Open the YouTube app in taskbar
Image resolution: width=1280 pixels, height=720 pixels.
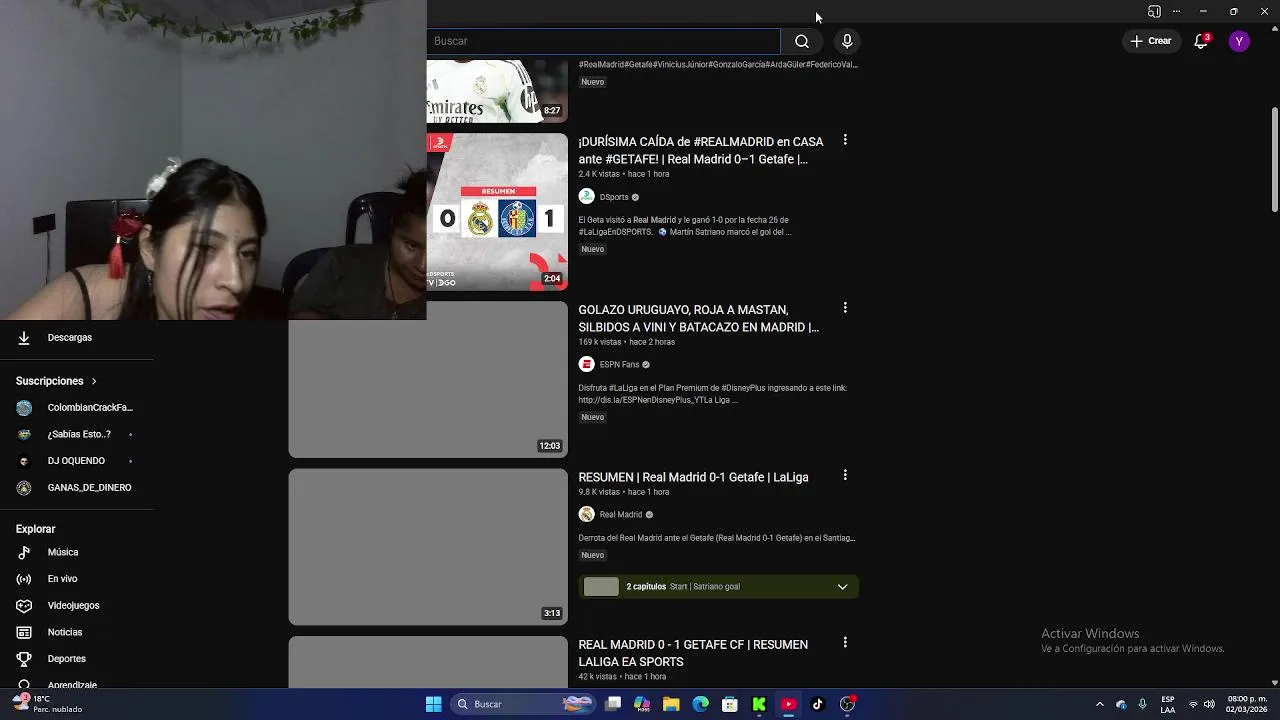click(x=788, y=704)
